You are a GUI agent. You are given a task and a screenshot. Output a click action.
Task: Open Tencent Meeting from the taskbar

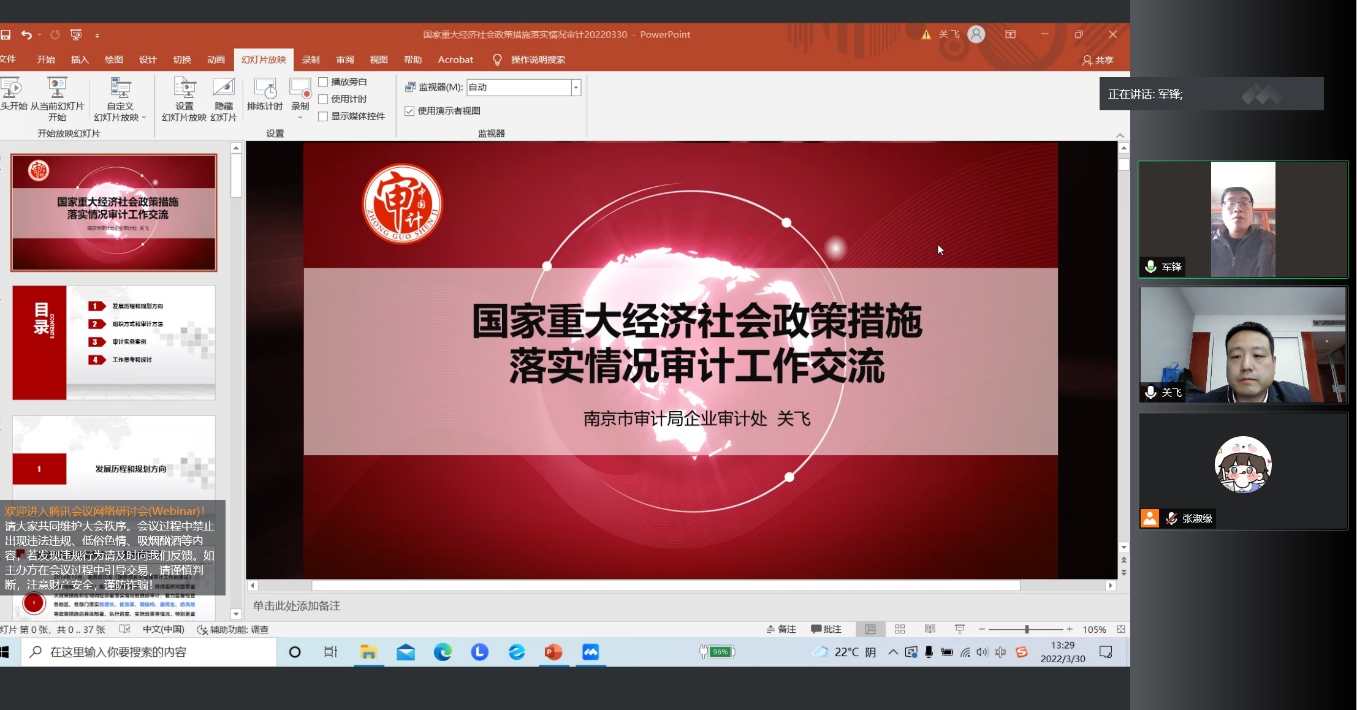(590, 652)
